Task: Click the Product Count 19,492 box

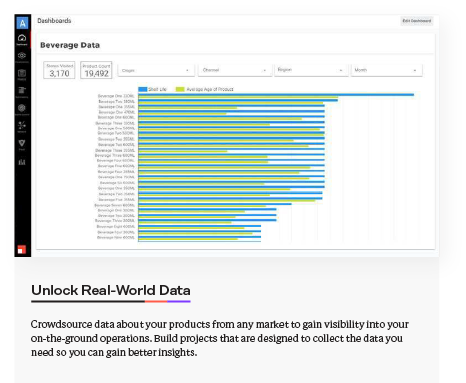Action: pyautogui.click(x=96, y=70)
